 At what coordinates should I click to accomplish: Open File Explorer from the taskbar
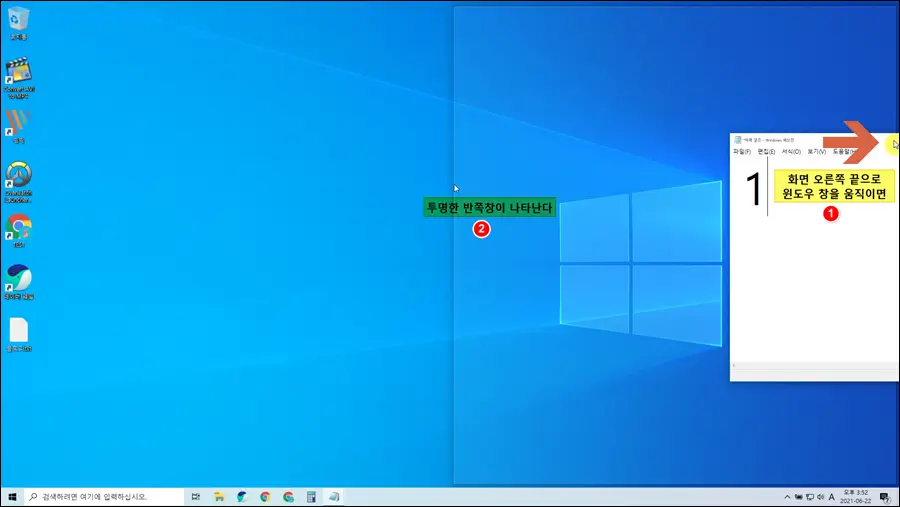219,497
